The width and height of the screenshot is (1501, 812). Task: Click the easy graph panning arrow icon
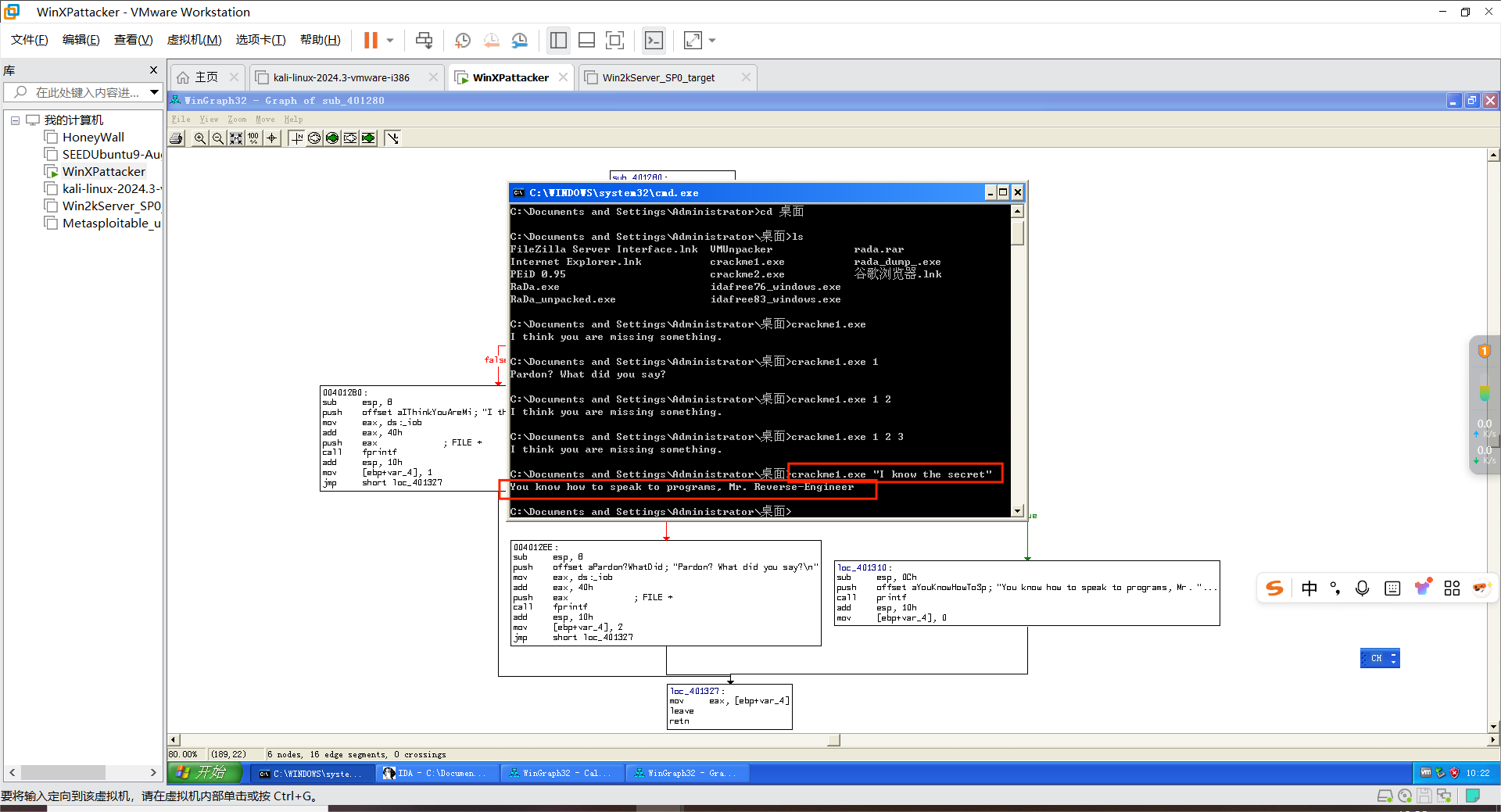pyautogui.click(x=392, y=138)
